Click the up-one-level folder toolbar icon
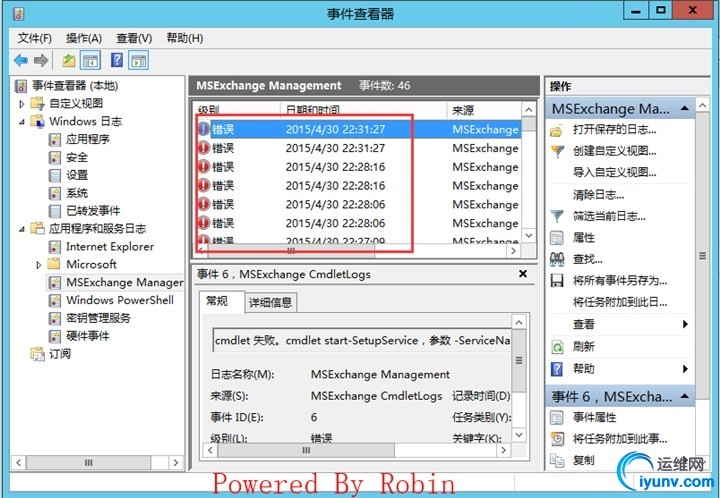 point(68,60)
